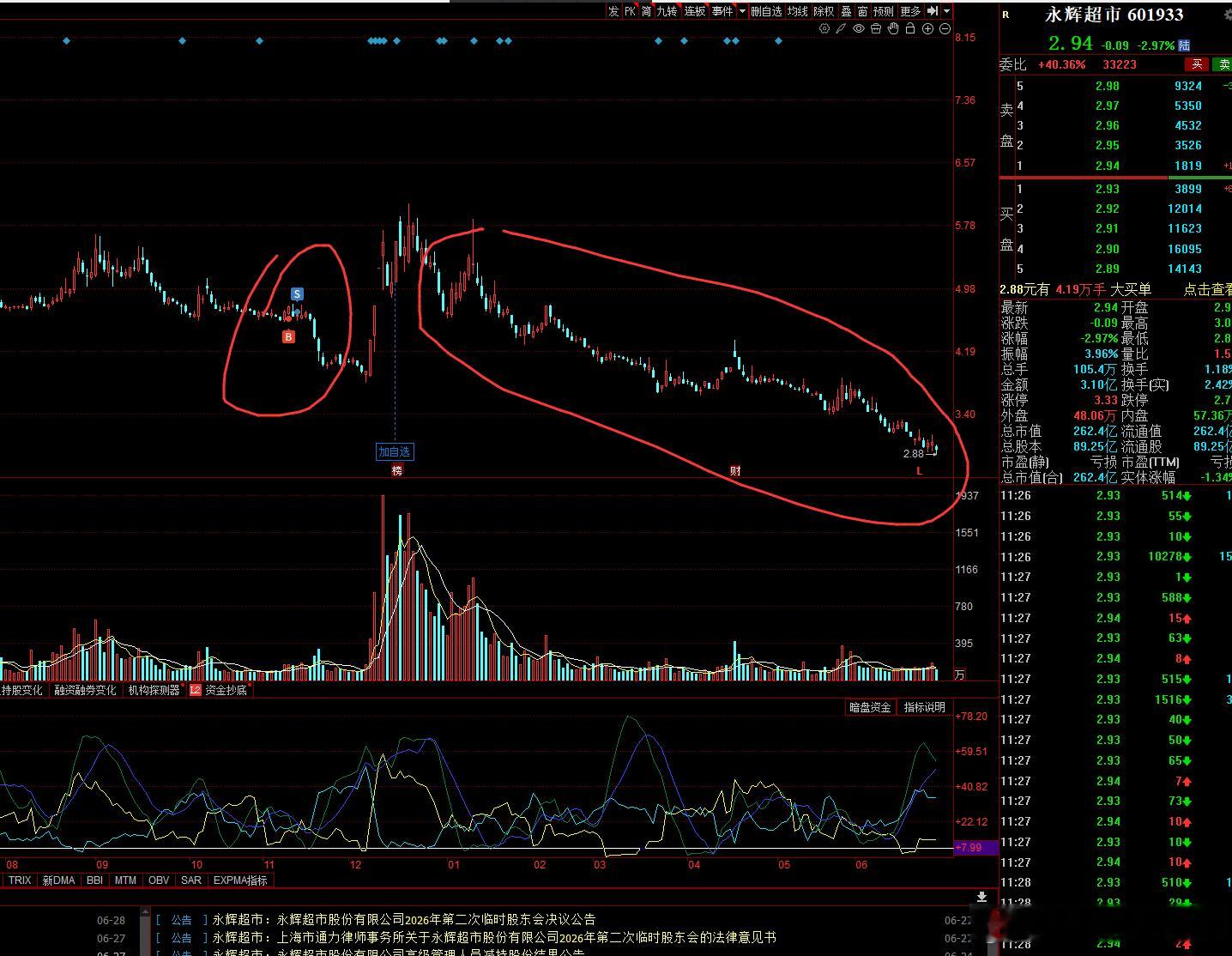
Task: Select the MTM indicator tab
Action: point(125,880)
